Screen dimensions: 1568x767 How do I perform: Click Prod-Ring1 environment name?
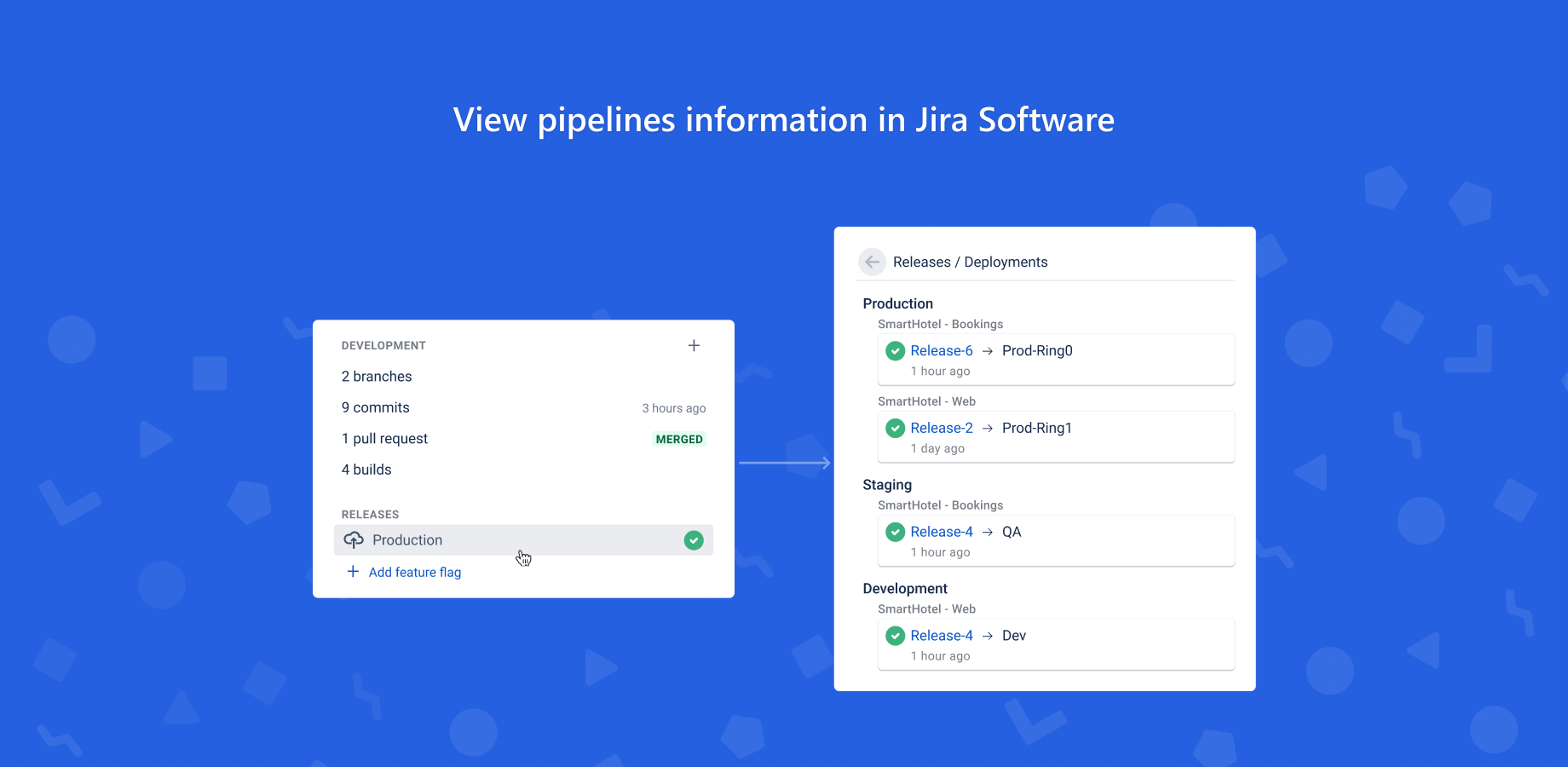(1037, 428)
